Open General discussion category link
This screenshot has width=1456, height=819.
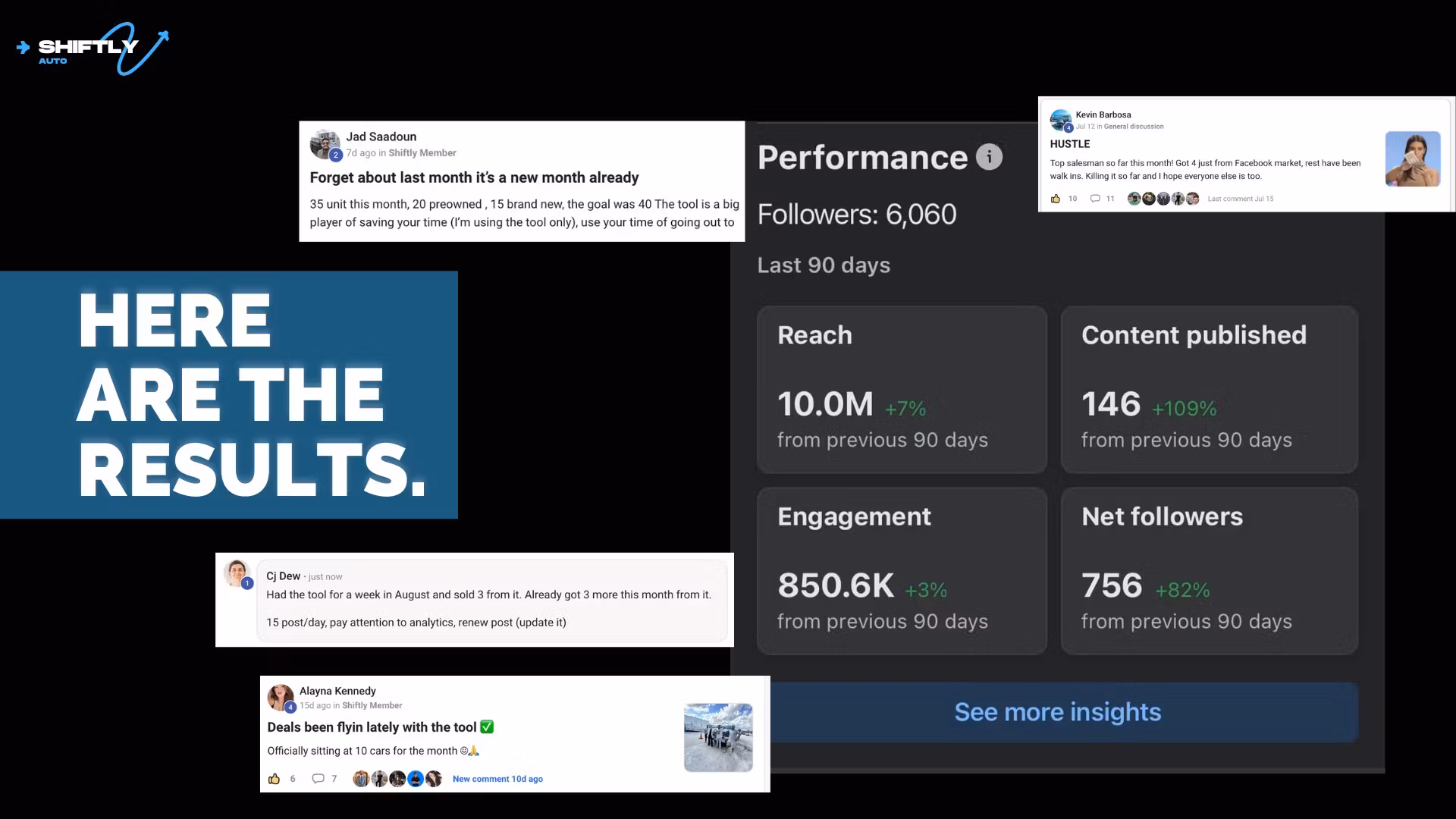click(1134, 127)
